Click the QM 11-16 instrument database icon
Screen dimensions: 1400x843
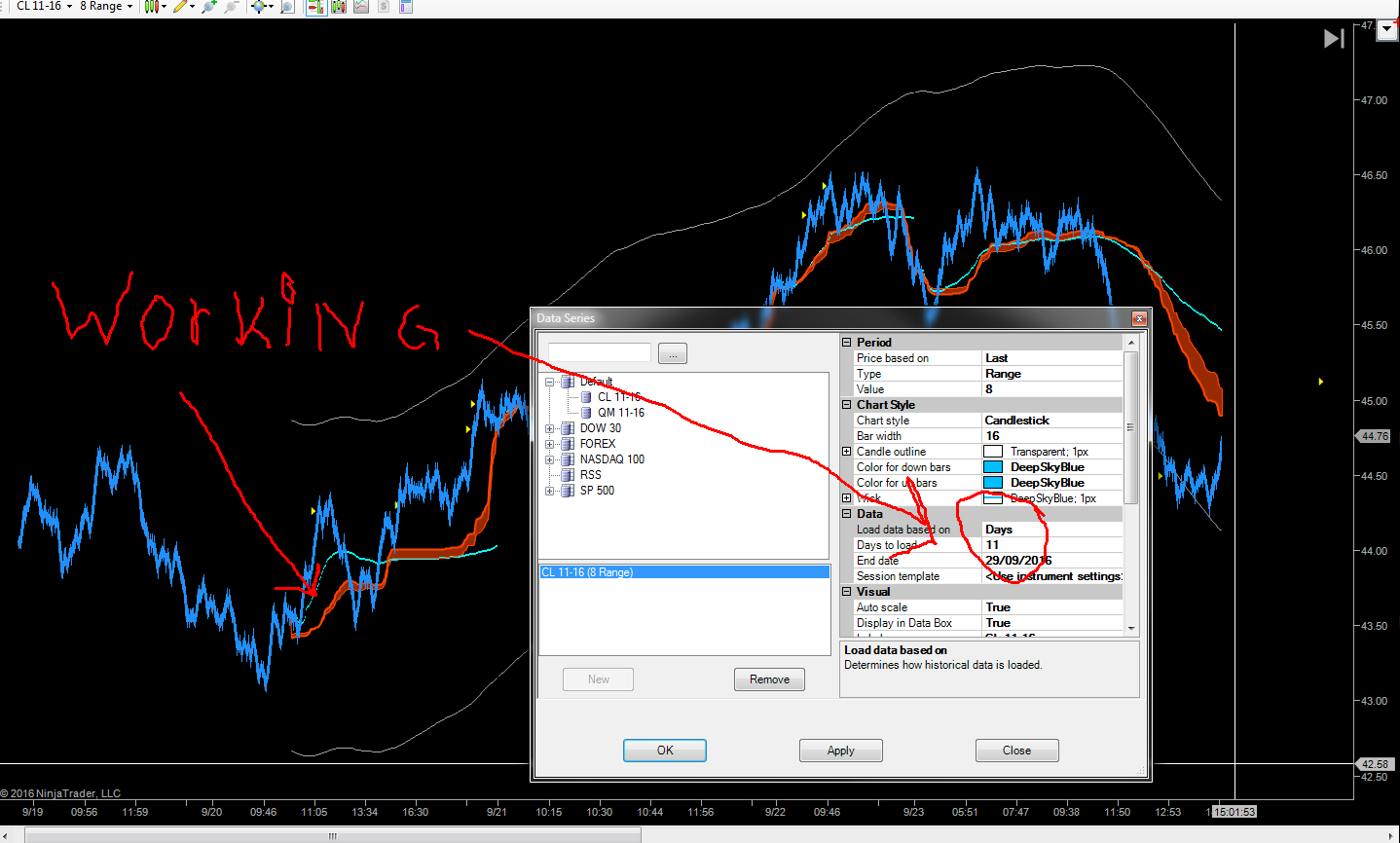pyautogui.click(x=586, y=413)
